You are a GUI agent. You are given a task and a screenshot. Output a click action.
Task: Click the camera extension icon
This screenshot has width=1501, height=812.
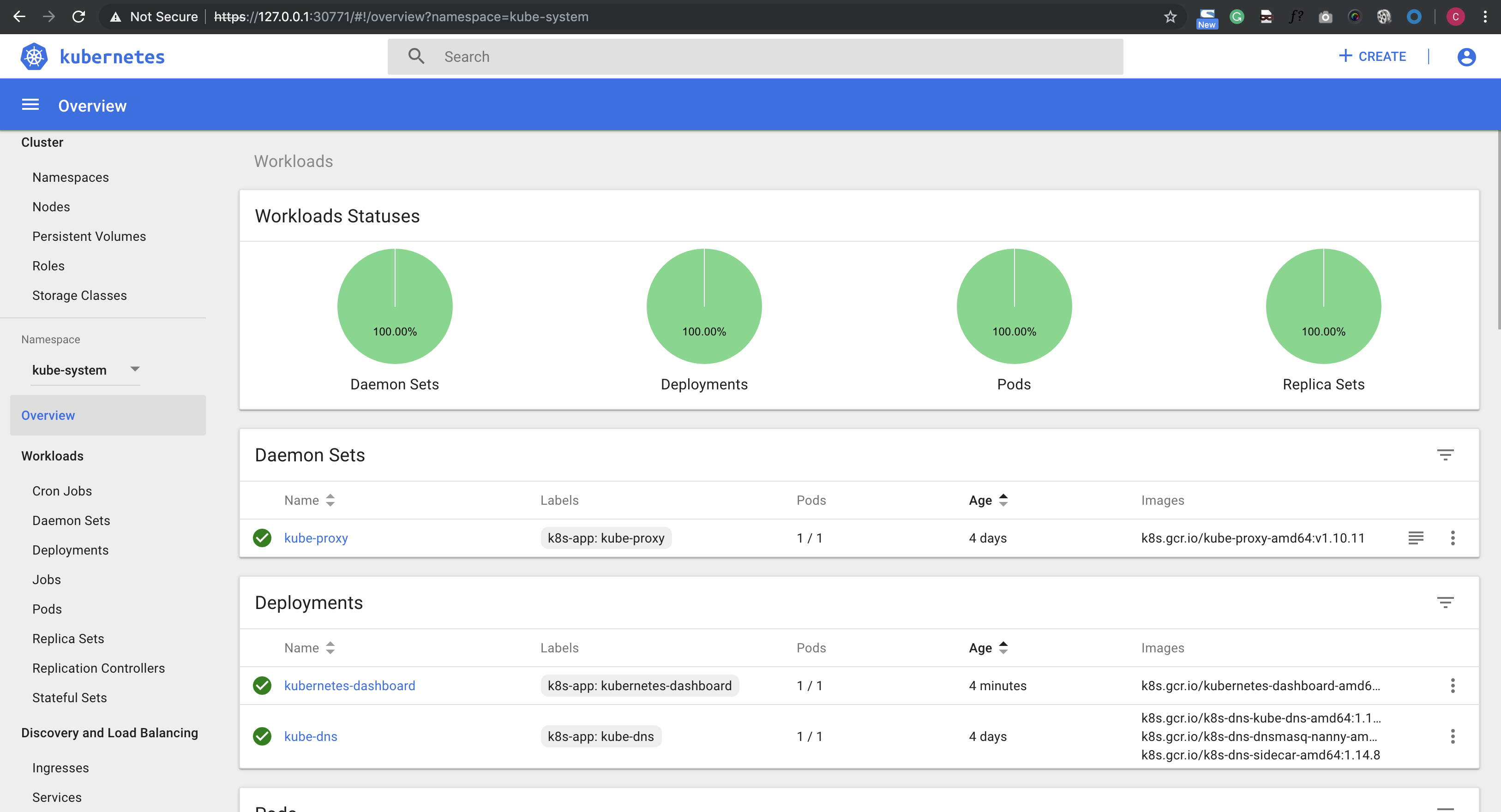[x=1325, y=17]
